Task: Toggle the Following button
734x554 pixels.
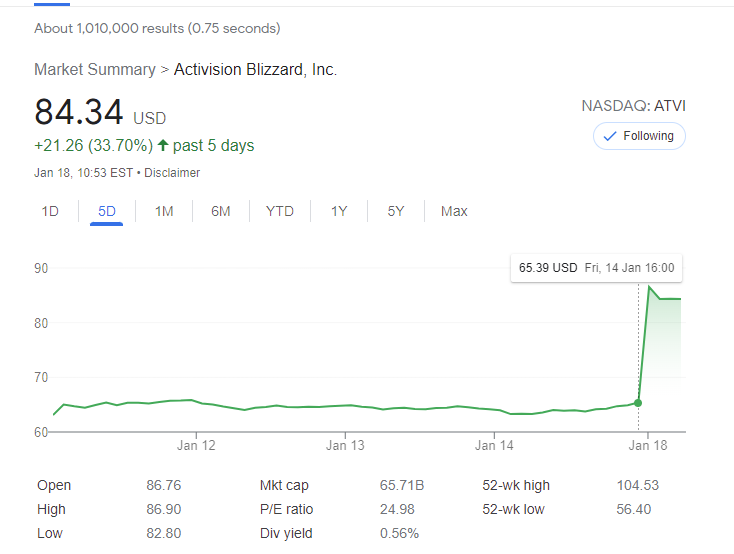Action: coord(639,136)
